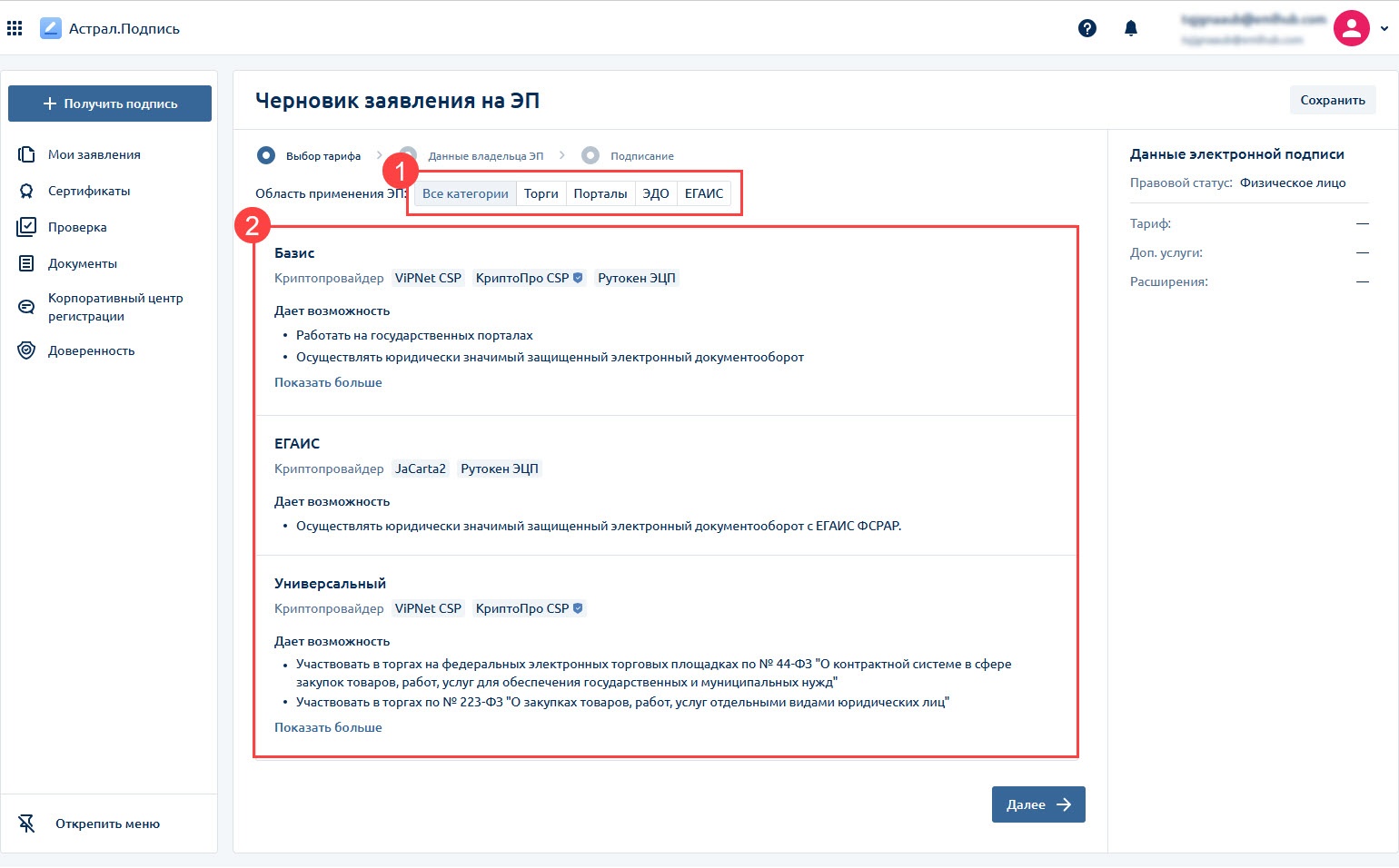1399x868 pixels.
Task: Expand the account dropdown arrow
Action: point(1384,28)
